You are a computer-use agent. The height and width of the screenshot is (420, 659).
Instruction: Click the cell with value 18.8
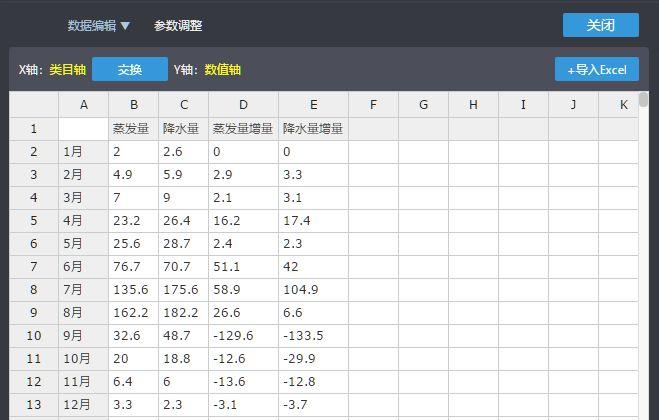click(184, 359)
